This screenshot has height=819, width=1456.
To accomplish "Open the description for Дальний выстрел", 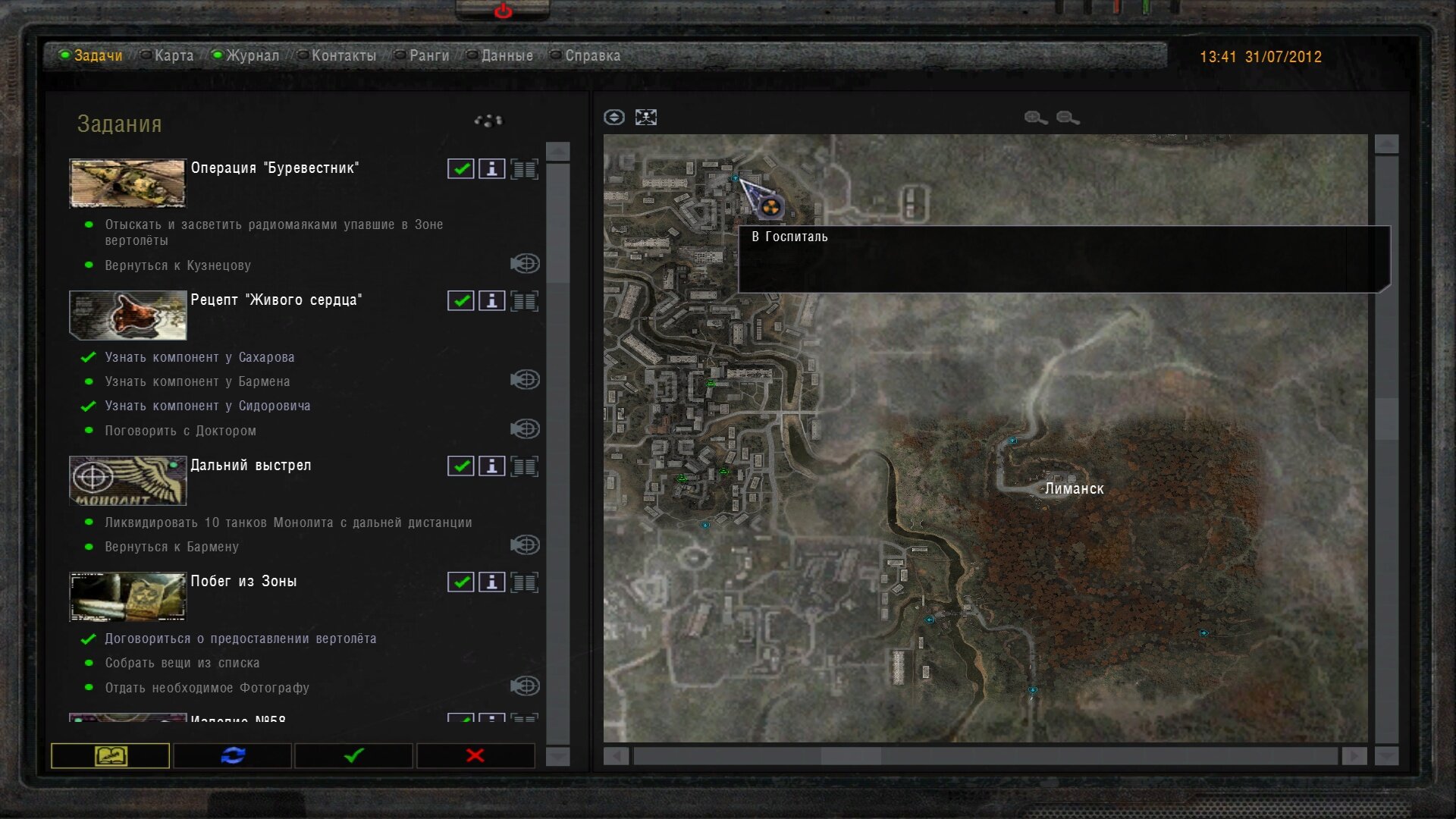I will click(491, 466).
